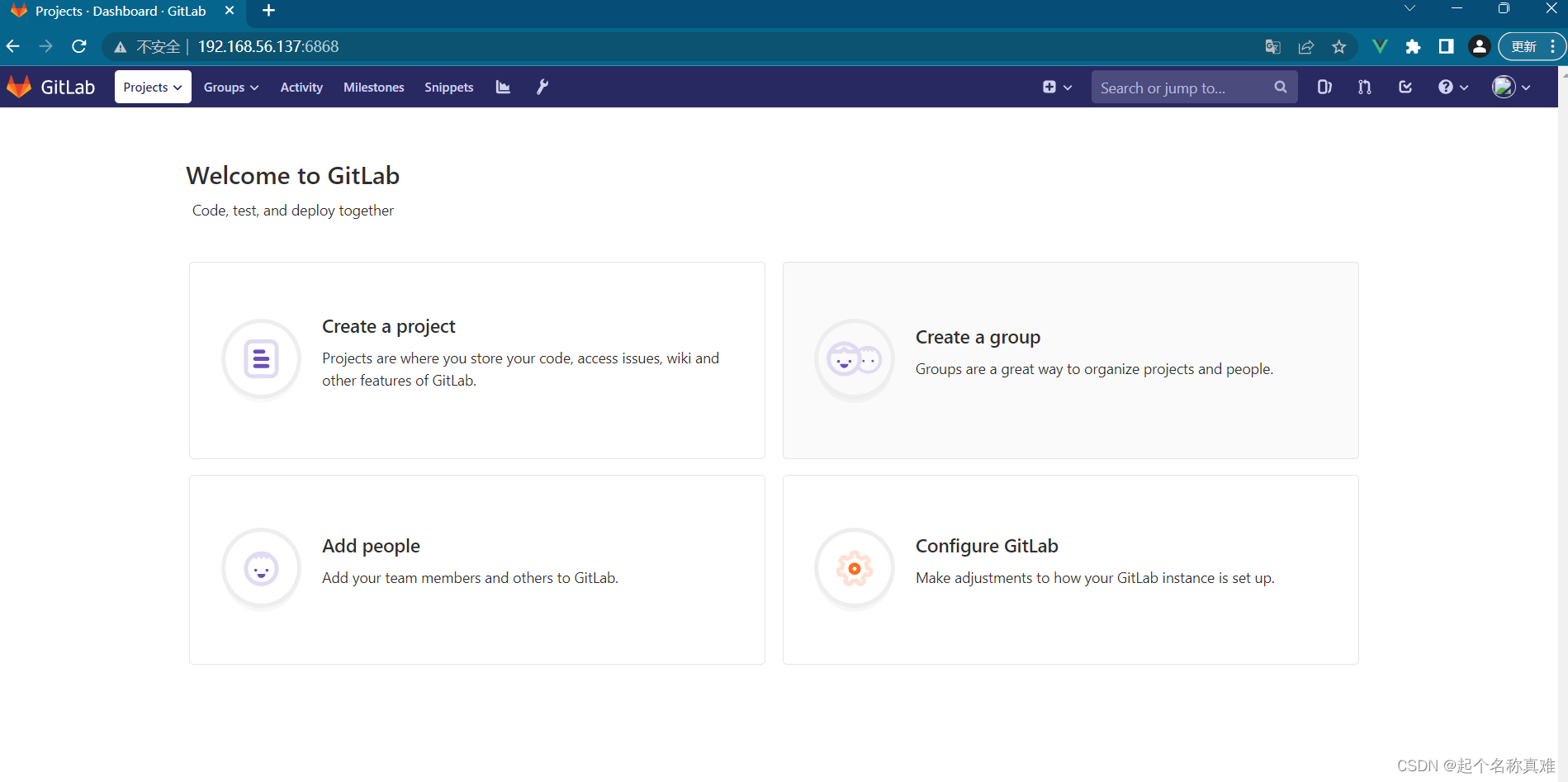Click the Create a group faces icon

[855, 359]
